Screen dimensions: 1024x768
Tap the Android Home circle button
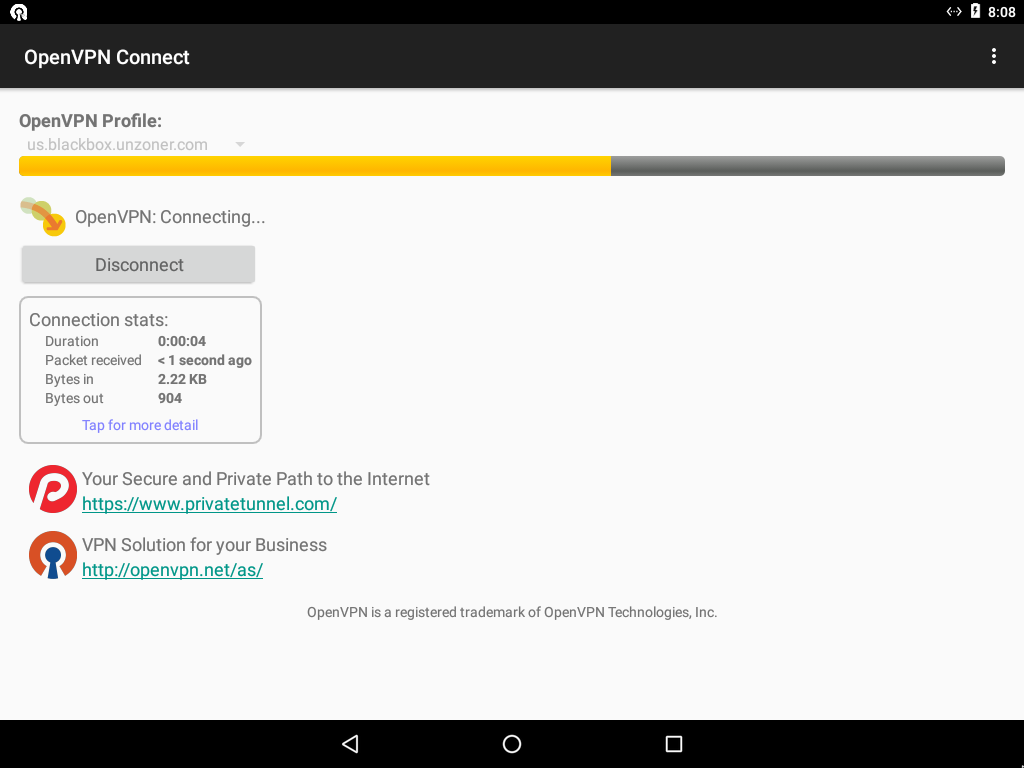coord(512,744)
